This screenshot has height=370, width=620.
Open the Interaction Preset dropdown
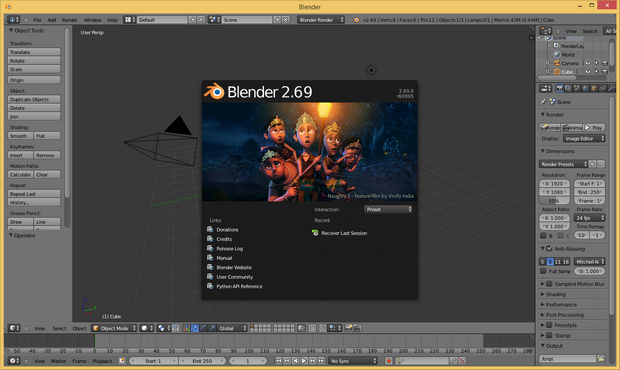(x=388, y=209)
